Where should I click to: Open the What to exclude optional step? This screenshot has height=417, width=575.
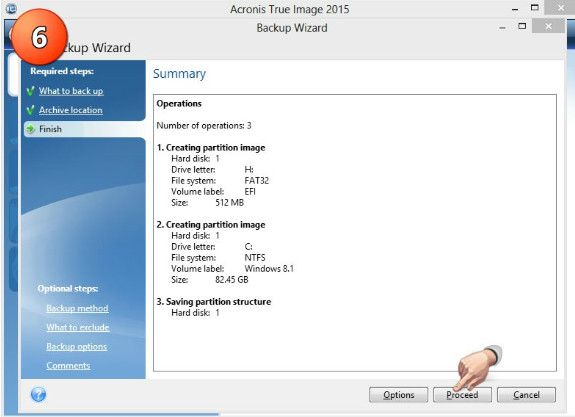78,327
